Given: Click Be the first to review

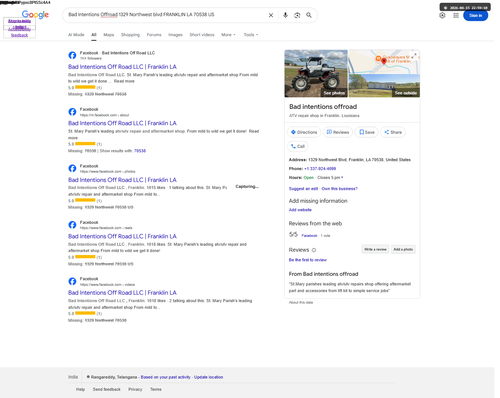Looking at the screenshot, I should tap(308, 260).
